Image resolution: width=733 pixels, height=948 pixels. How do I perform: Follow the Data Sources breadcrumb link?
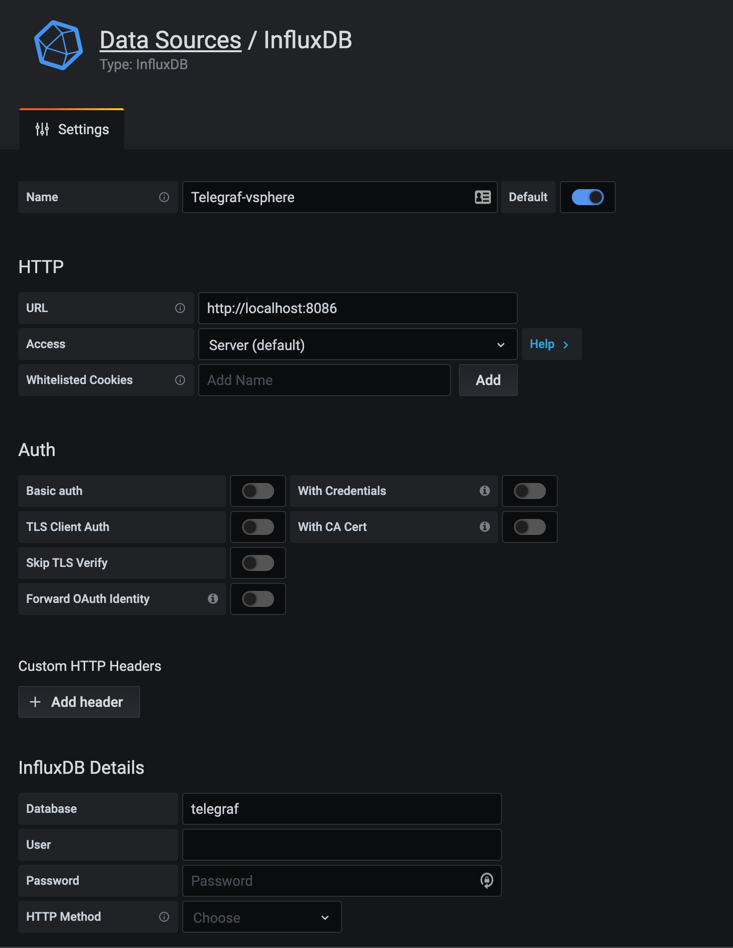171,40
